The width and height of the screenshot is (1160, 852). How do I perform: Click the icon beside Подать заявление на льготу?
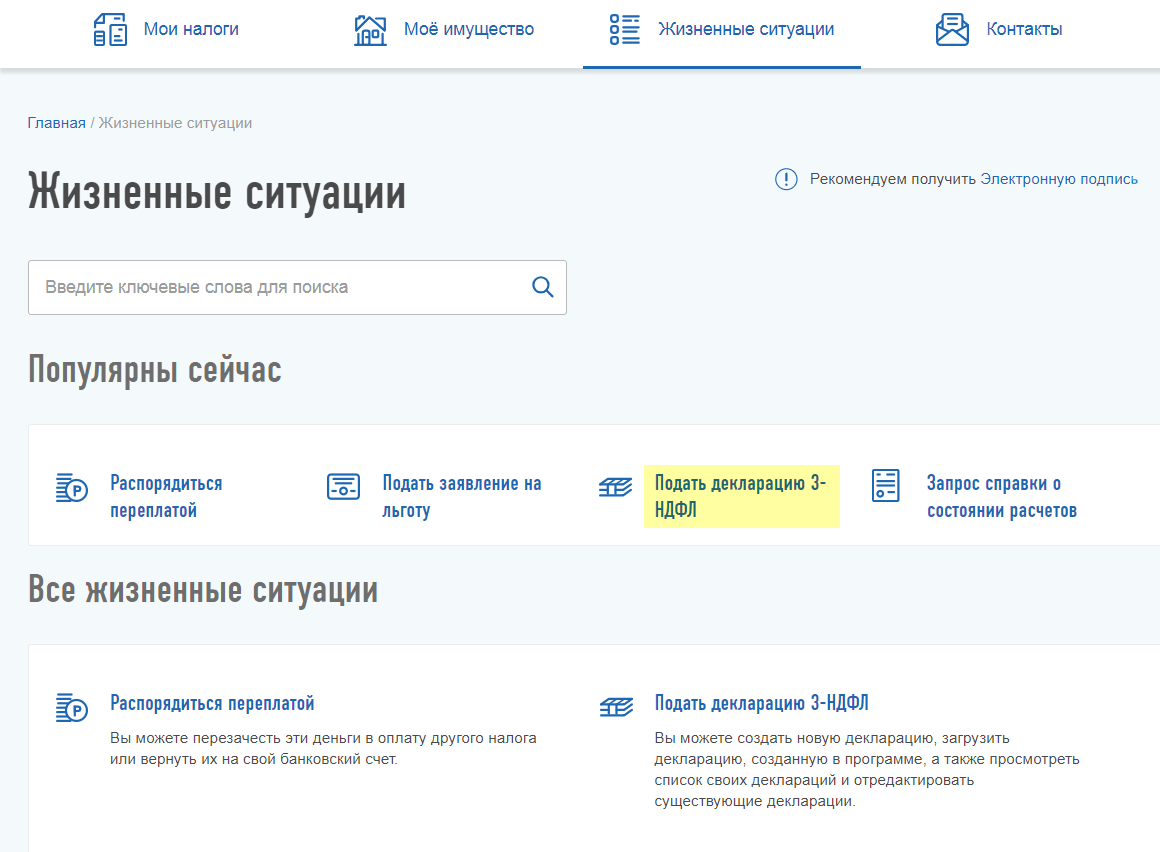click(343, 487)
